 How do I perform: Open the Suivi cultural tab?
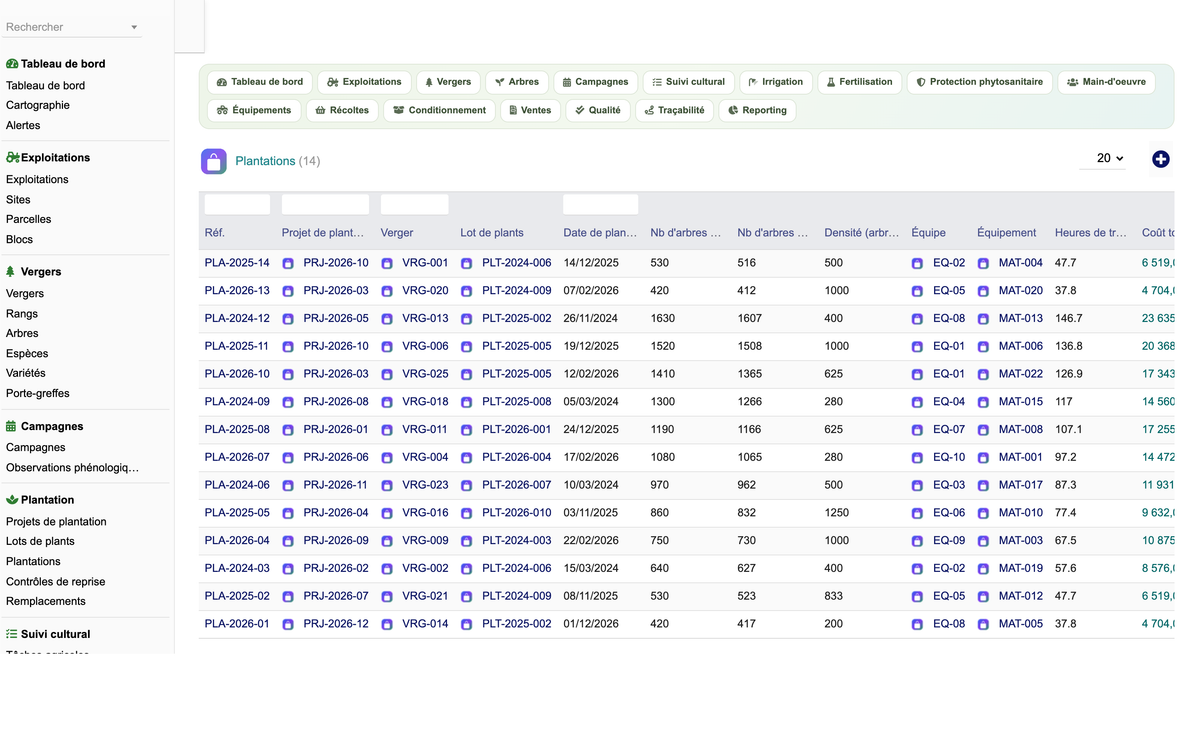coord(688,82)
